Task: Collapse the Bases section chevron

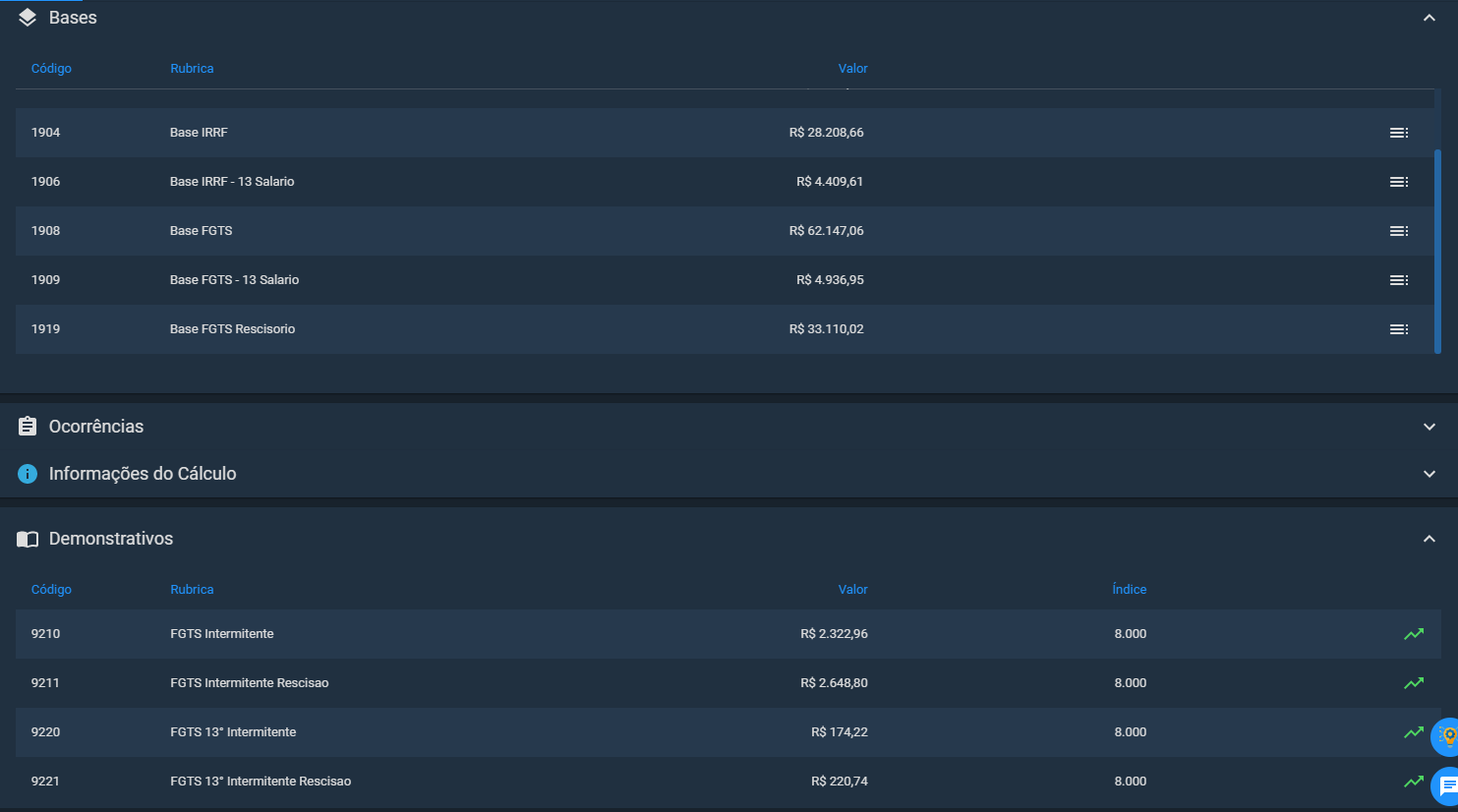Action: click(1429, 18)
